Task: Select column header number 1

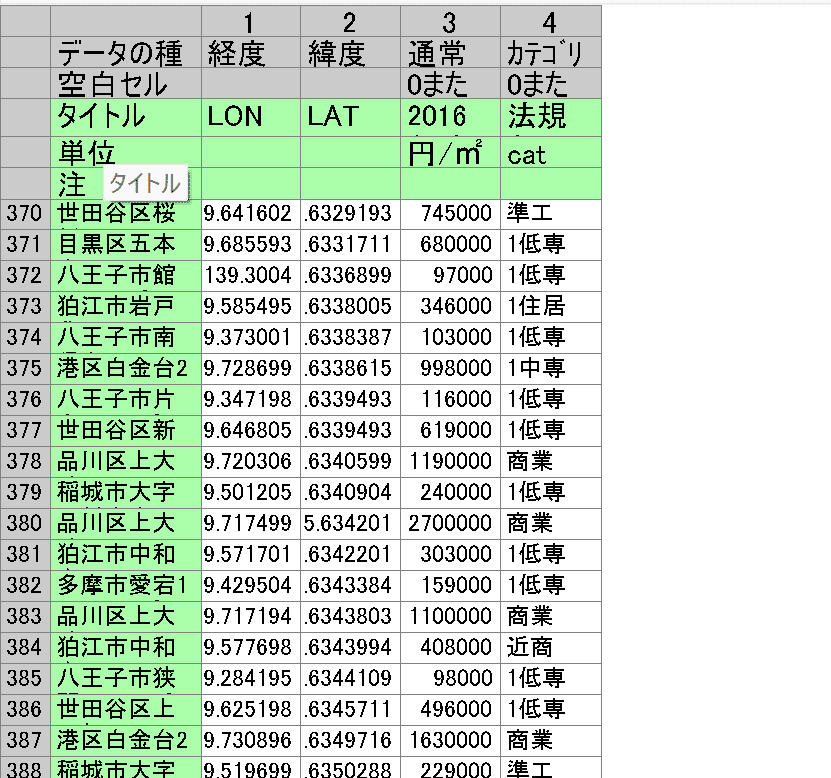Action: coord(251,22)
